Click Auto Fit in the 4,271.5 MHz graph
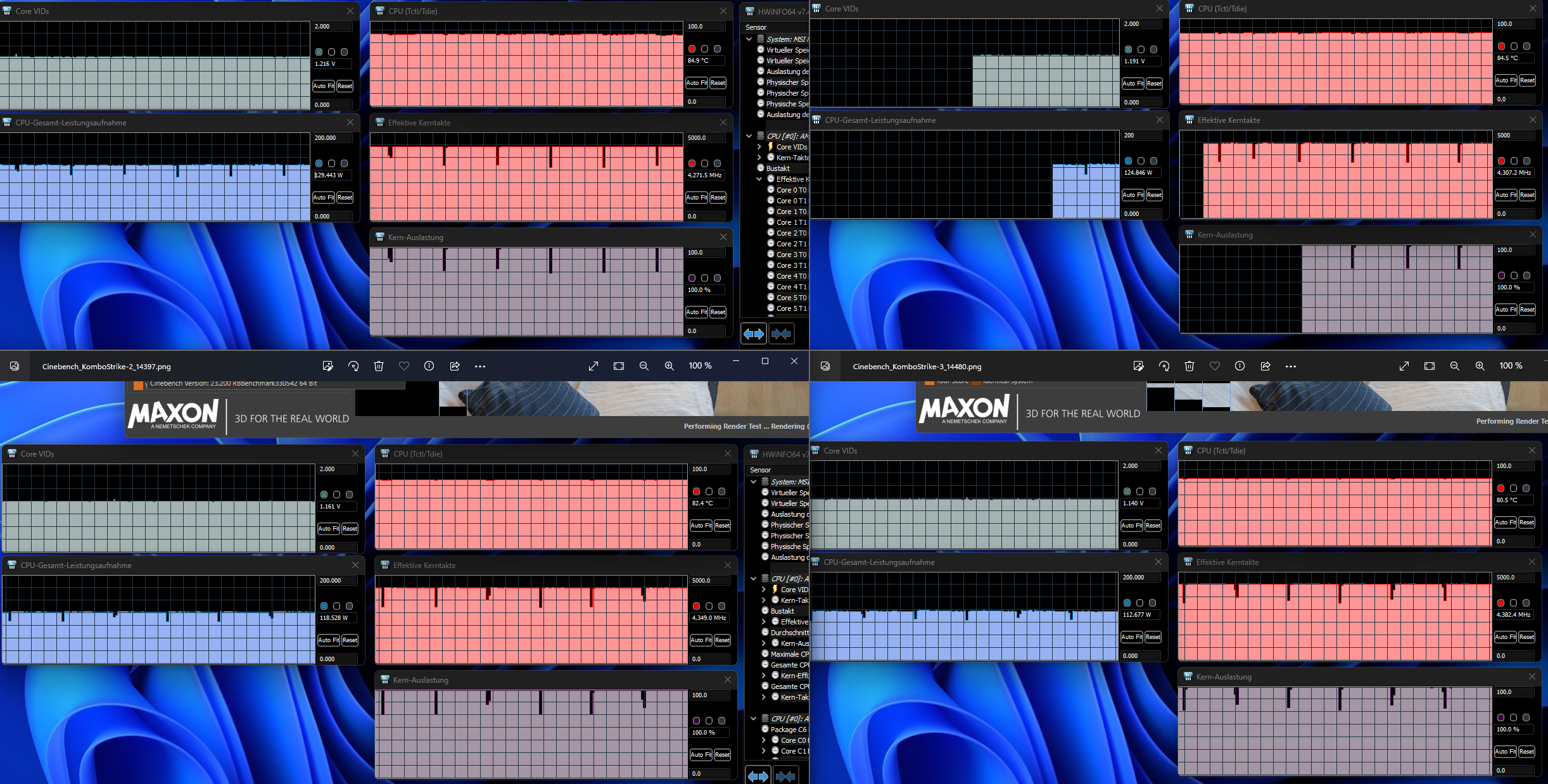This screenshot has width=1548, height=784. (x=696, y=198)
